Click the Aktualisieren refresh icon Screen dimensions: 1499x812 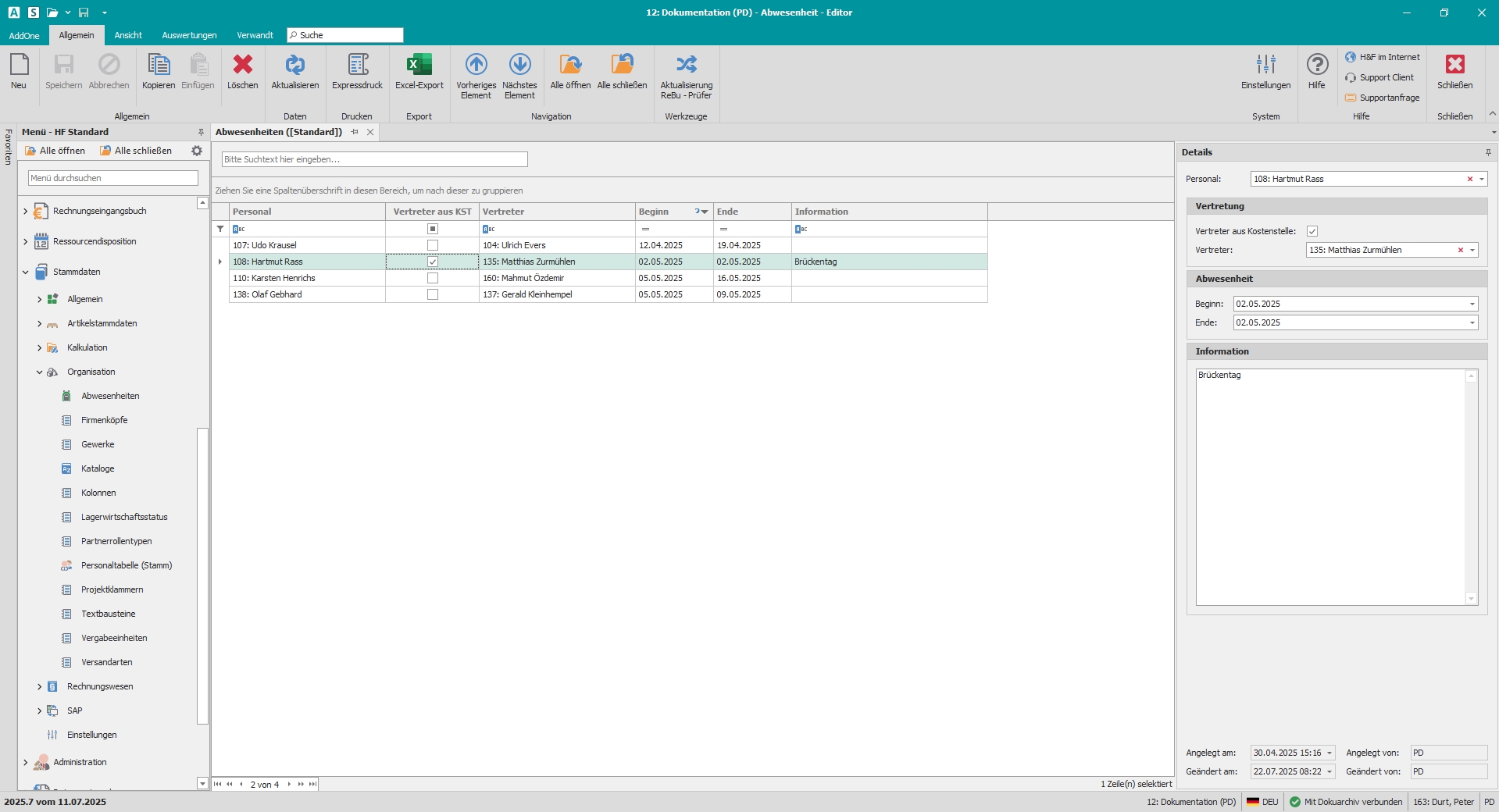(294, 66)
